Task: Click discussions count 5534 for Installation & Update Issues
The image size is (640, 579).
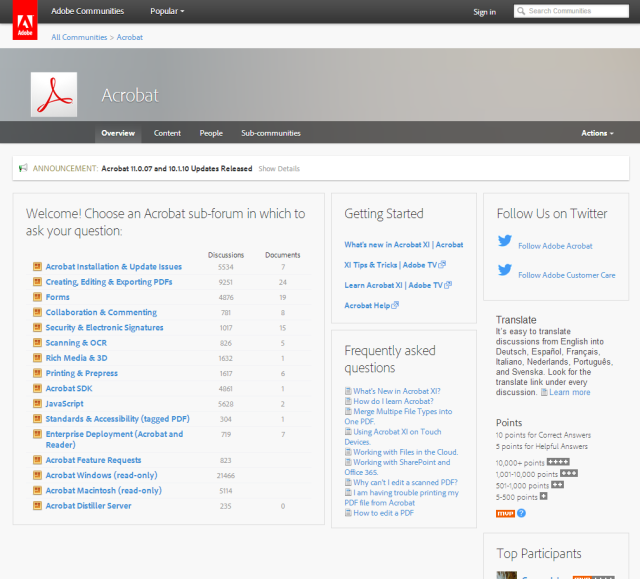Action: click(226, 267)
